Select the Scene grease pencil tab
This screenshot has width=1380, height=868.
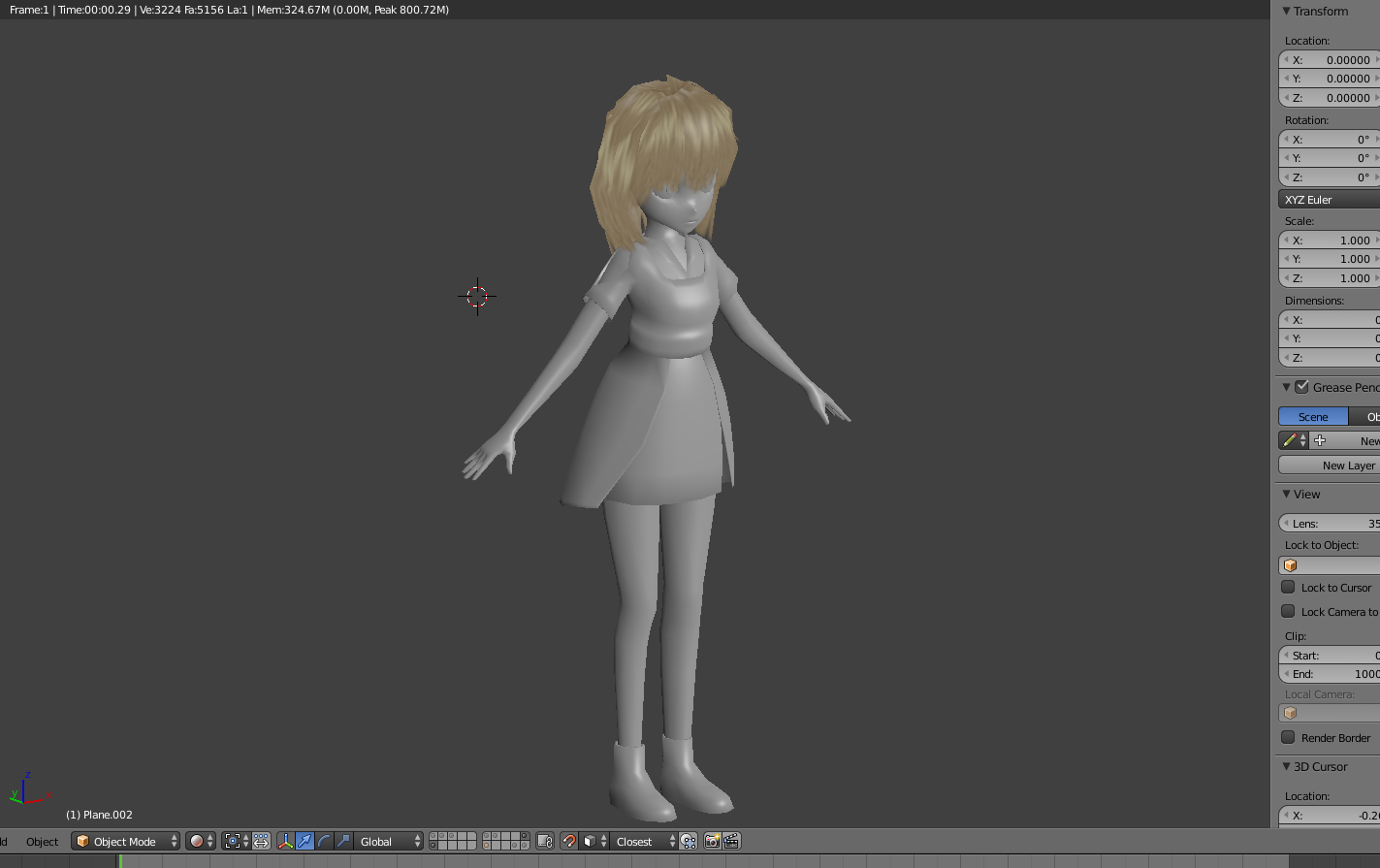[x=1313, y=416]
